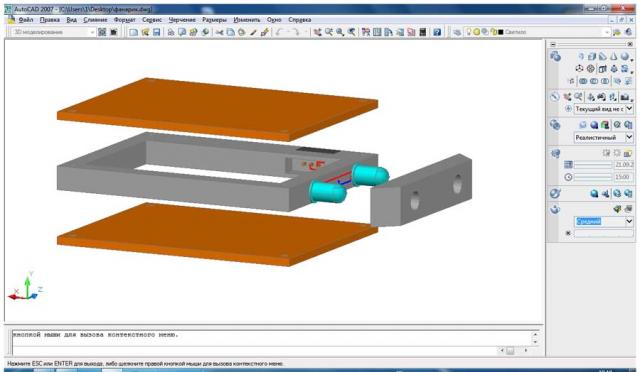Open the visual style dropdown showing Реалистичный
Screen dimensions: 640x372
603,137
